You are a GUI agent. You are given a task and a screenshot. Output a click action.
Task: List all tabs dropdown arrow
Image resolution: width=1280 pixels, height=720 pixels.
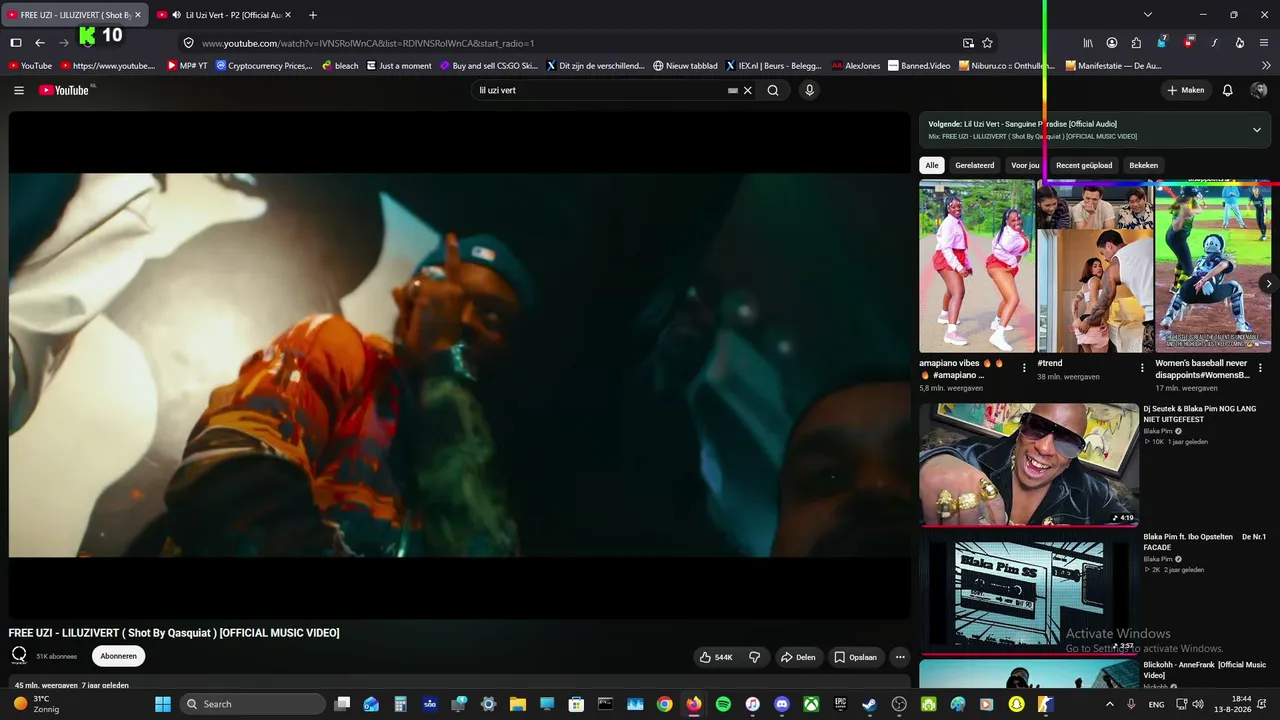point(1148,15)
